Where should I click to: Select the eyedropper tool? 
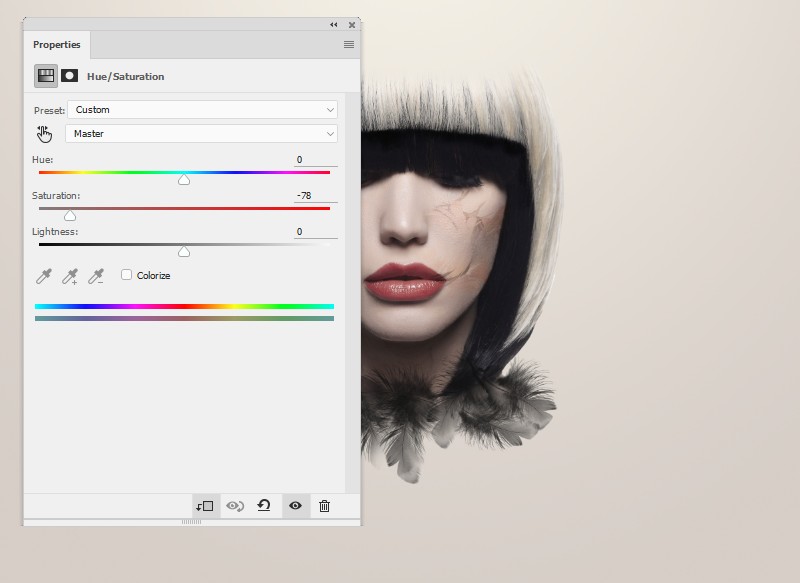click(x=44, y=276)
